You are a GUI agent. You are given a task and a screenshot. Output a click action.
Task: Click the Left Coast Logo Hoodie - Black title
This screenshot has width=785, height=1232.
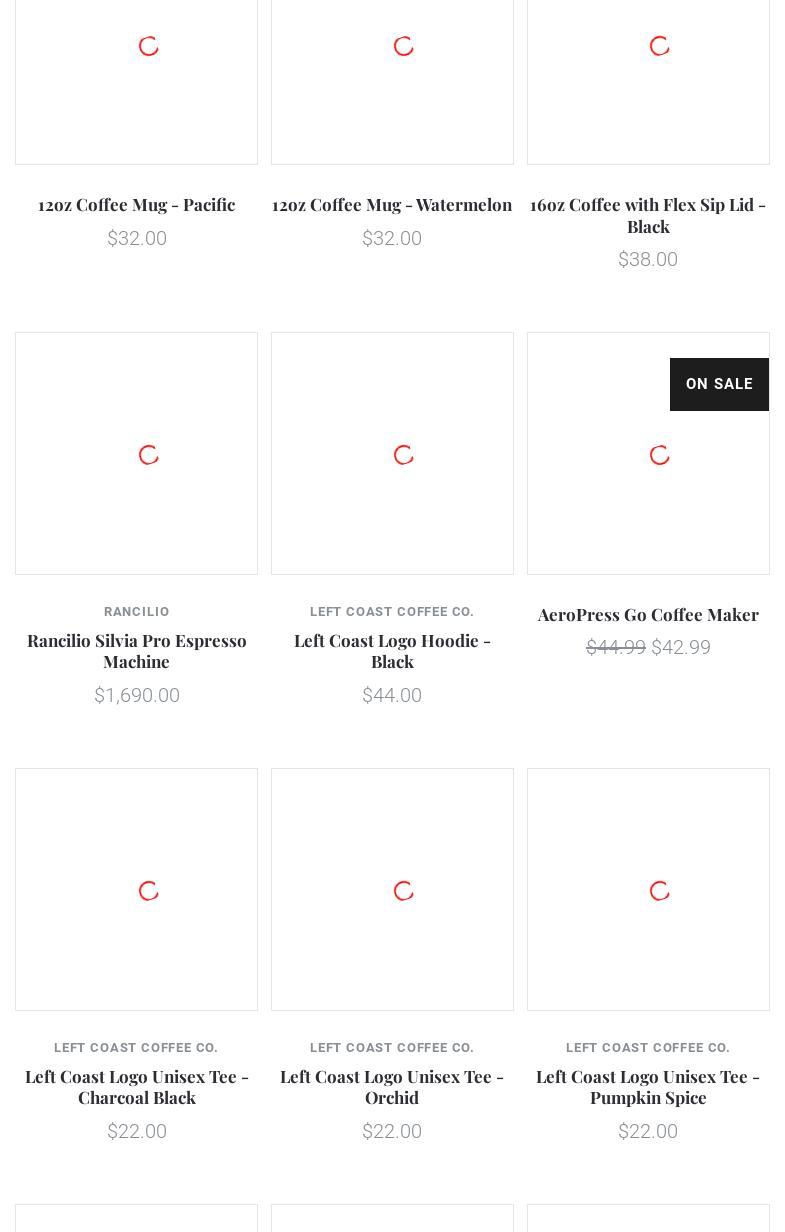392,651
